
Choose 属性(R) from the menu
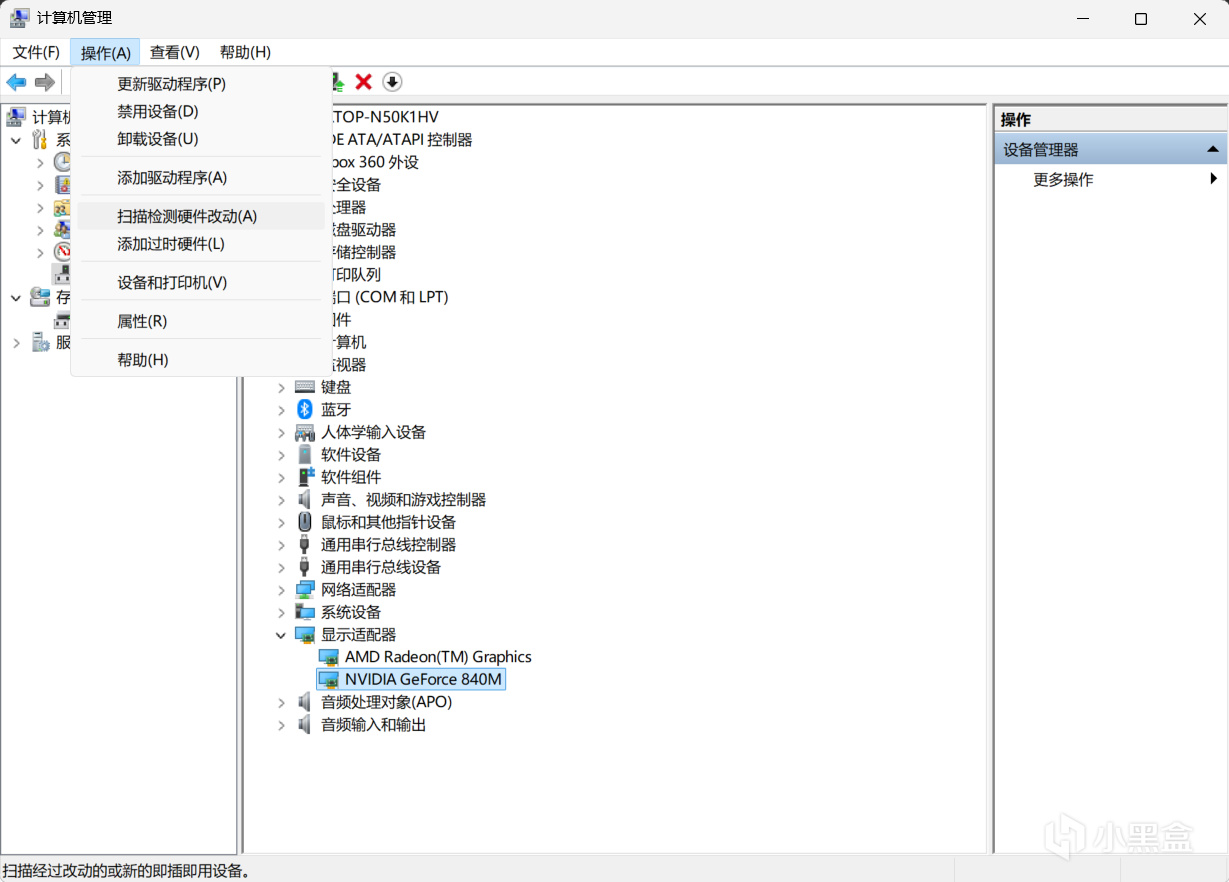200,321
